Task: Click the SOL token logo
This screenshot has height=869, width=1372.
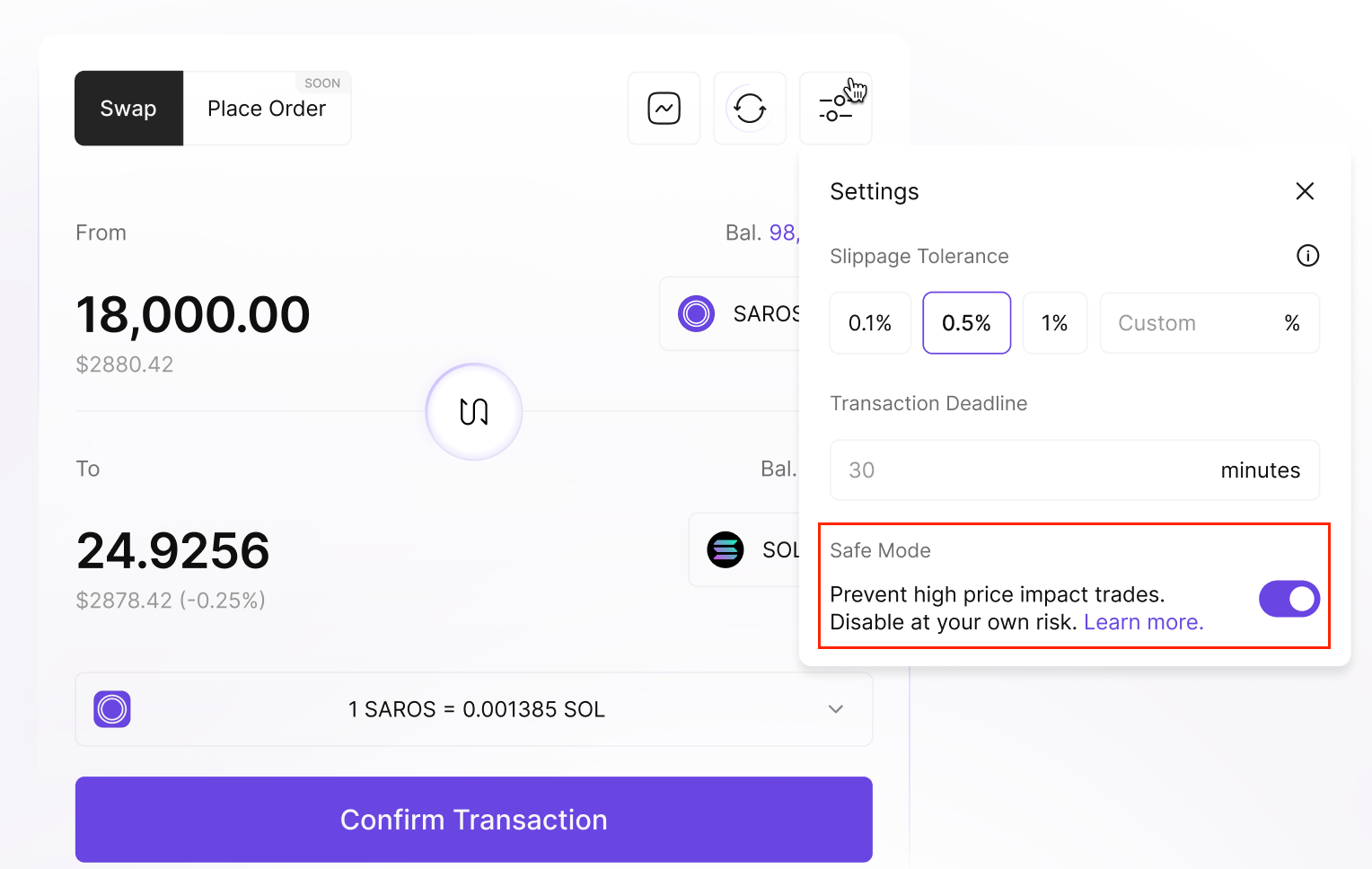Action: pos(726,549)
